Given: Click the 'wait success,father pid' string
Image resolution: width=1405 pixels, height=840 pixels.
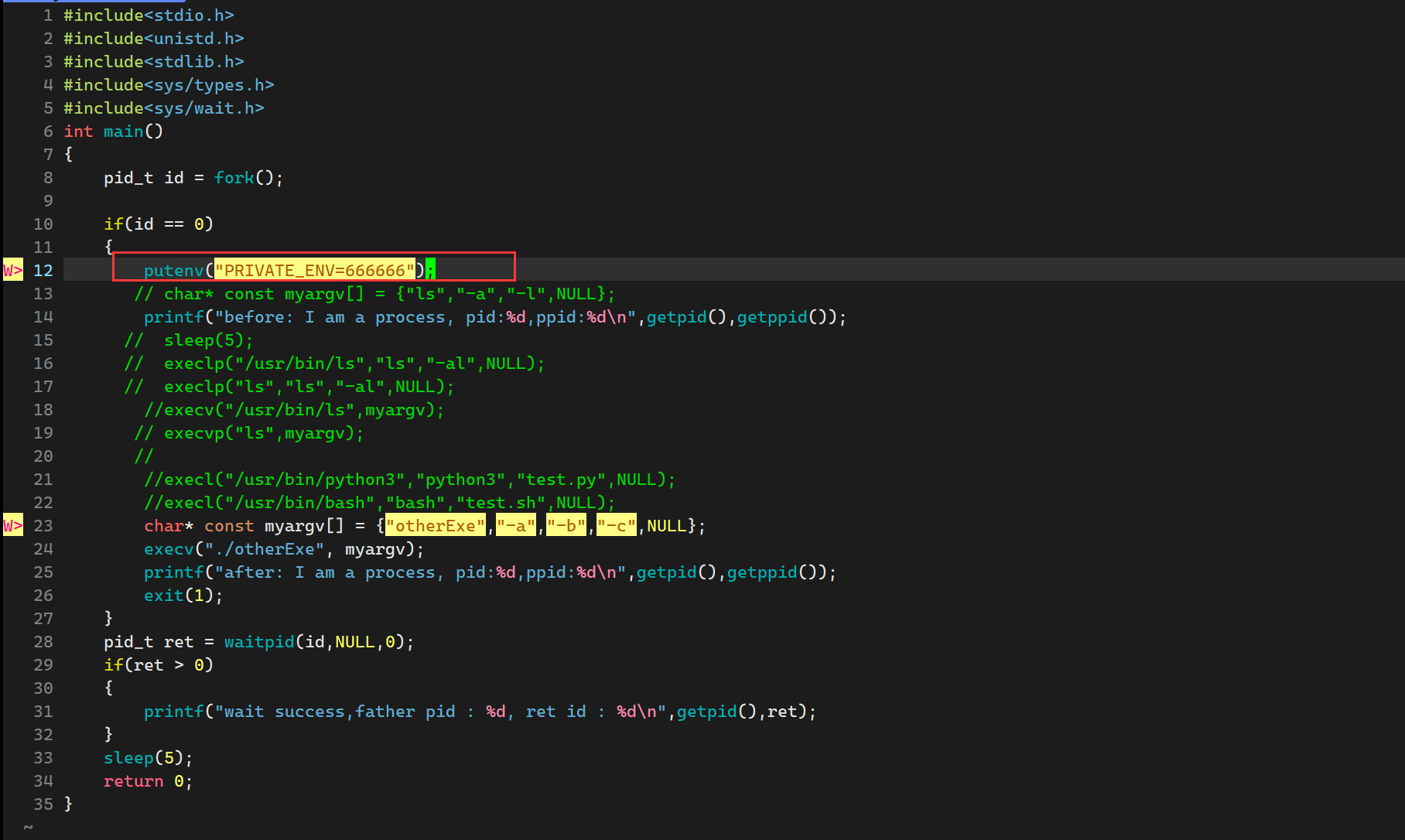Looking at the screenshot, I should click(x=440, y=711).
